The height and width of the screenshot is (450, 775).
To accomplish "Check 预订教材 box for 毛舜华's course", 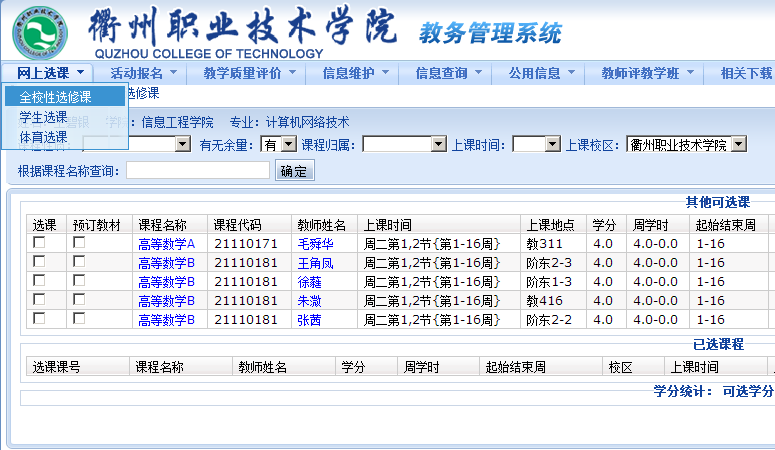I will pos(79,243).
